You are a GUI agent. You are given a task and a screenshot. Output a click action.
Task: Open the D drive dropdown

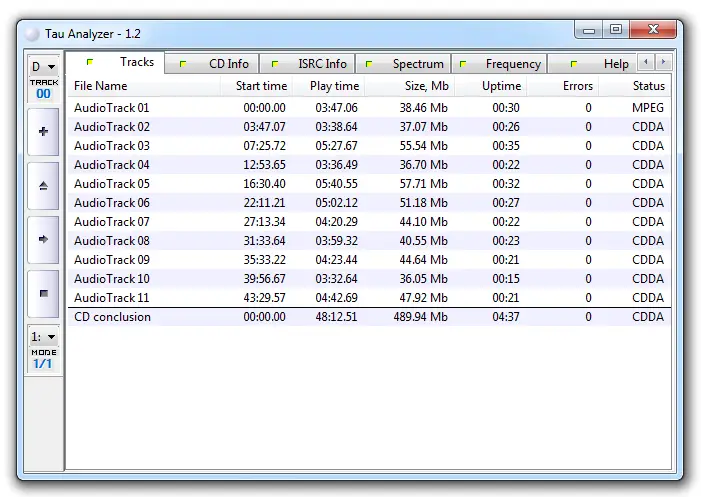click(43, 67)
